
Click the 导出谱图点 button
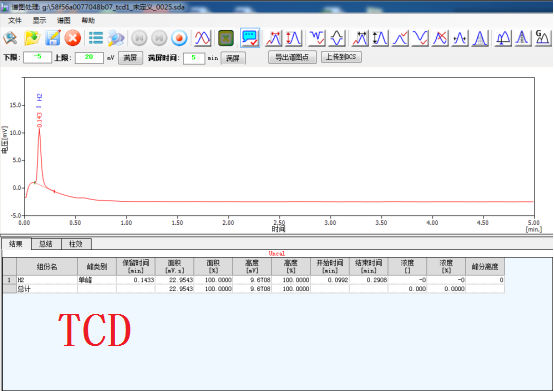coord(292,57)
